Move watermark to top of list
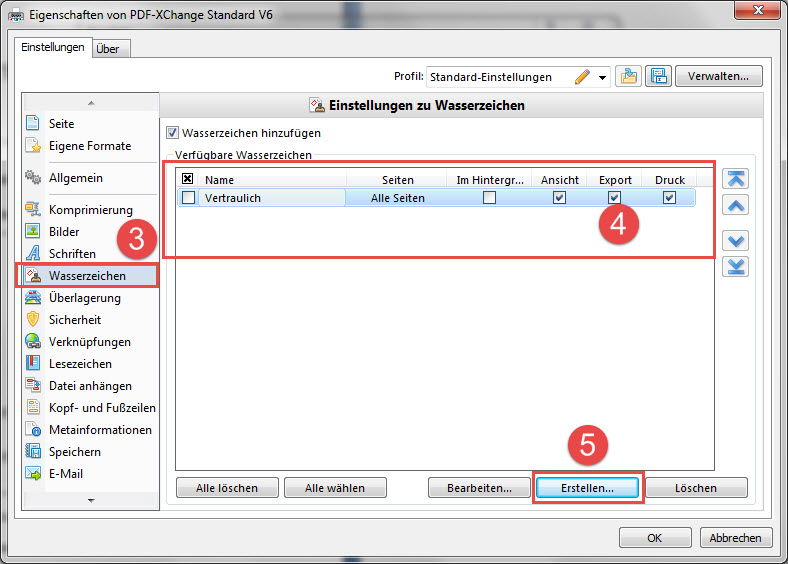 [x=735, y=178]
